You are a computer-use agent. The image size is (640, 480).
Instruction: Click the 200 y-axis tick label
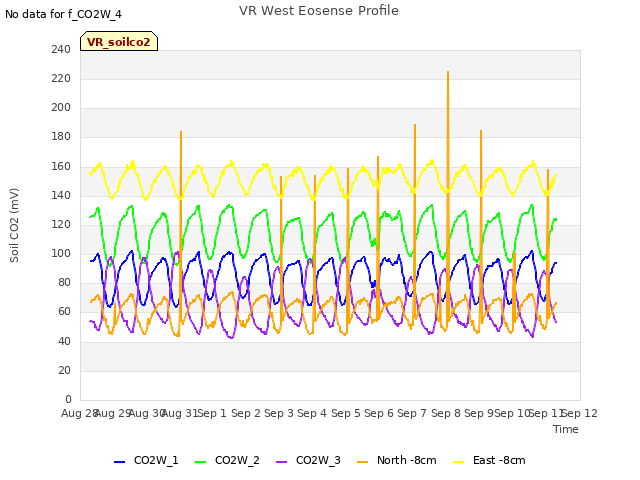[61, 108]
